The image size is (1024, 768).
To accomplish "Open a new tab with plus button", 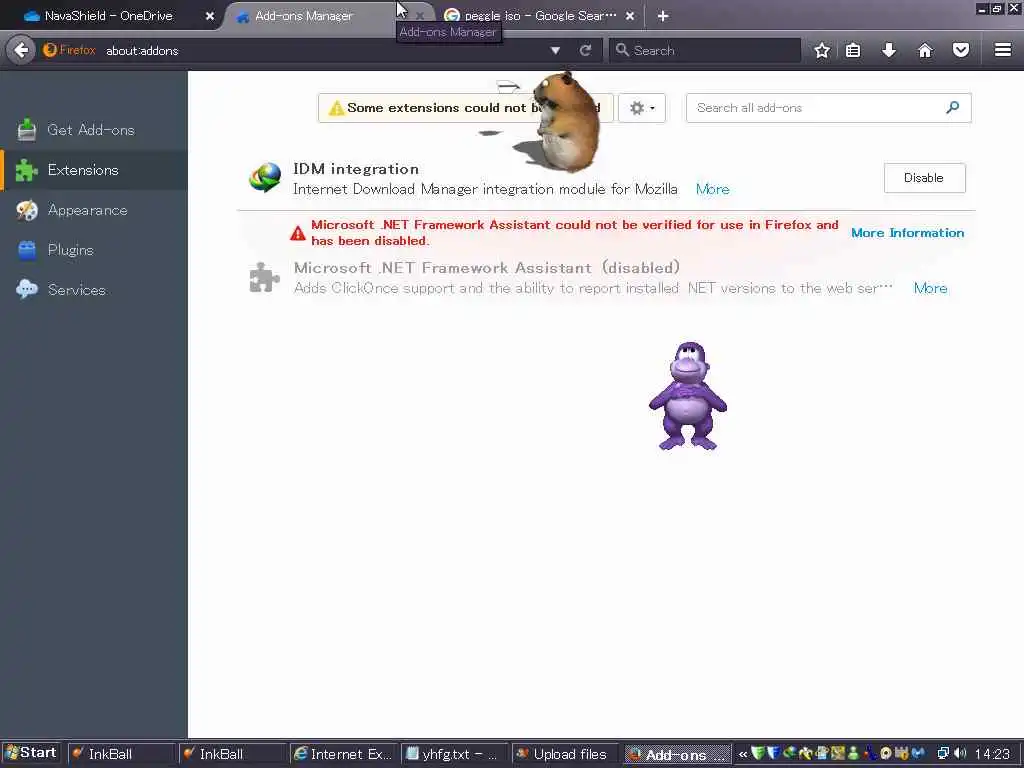I will (x=663, y=16).
